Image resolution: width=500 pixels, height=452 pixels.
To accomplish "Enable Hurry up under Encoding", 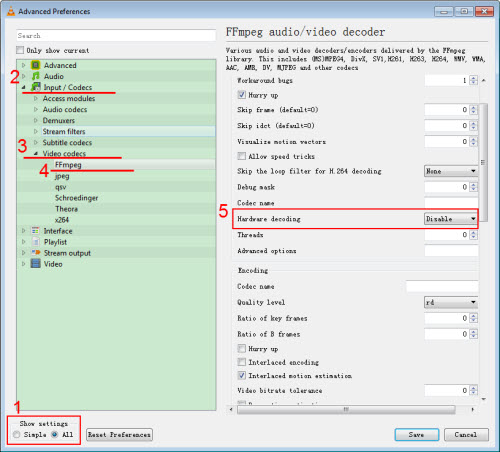I will coord(242,349).
